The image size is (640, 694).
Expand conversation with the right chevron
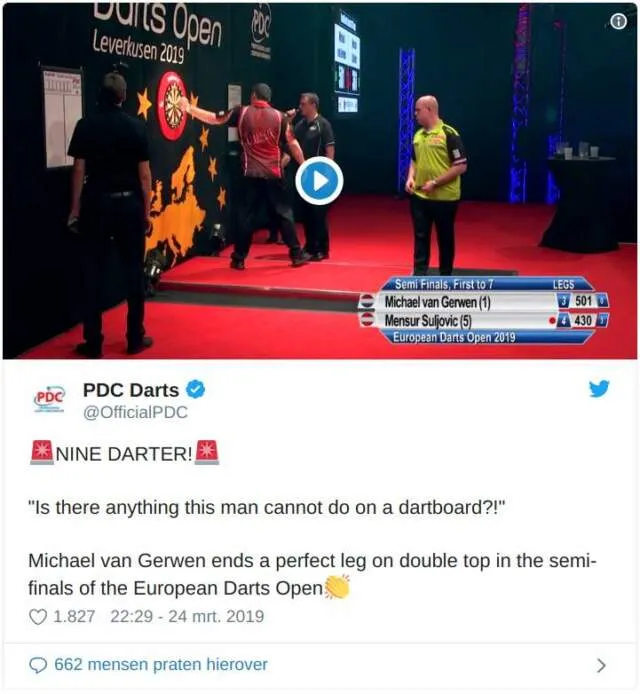[601, 665]
